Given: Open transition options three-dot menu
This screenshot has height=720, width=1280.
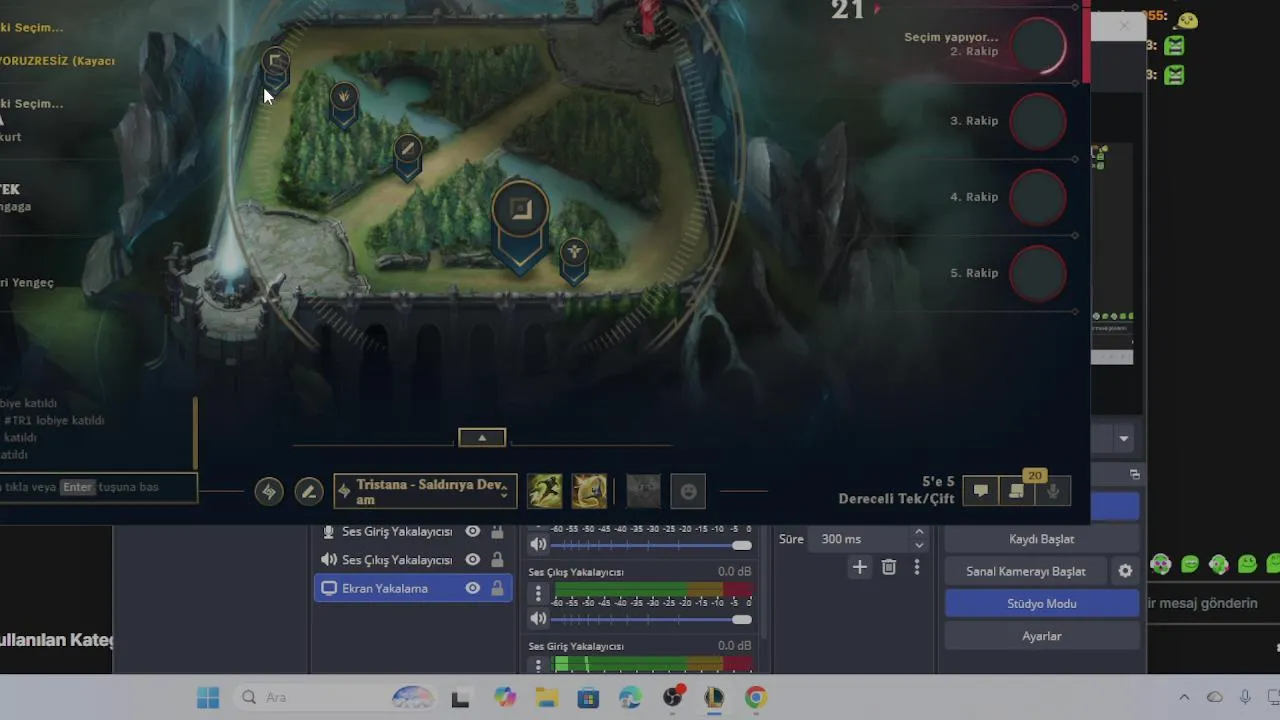Looking at the screenshot, I should 917,567.
